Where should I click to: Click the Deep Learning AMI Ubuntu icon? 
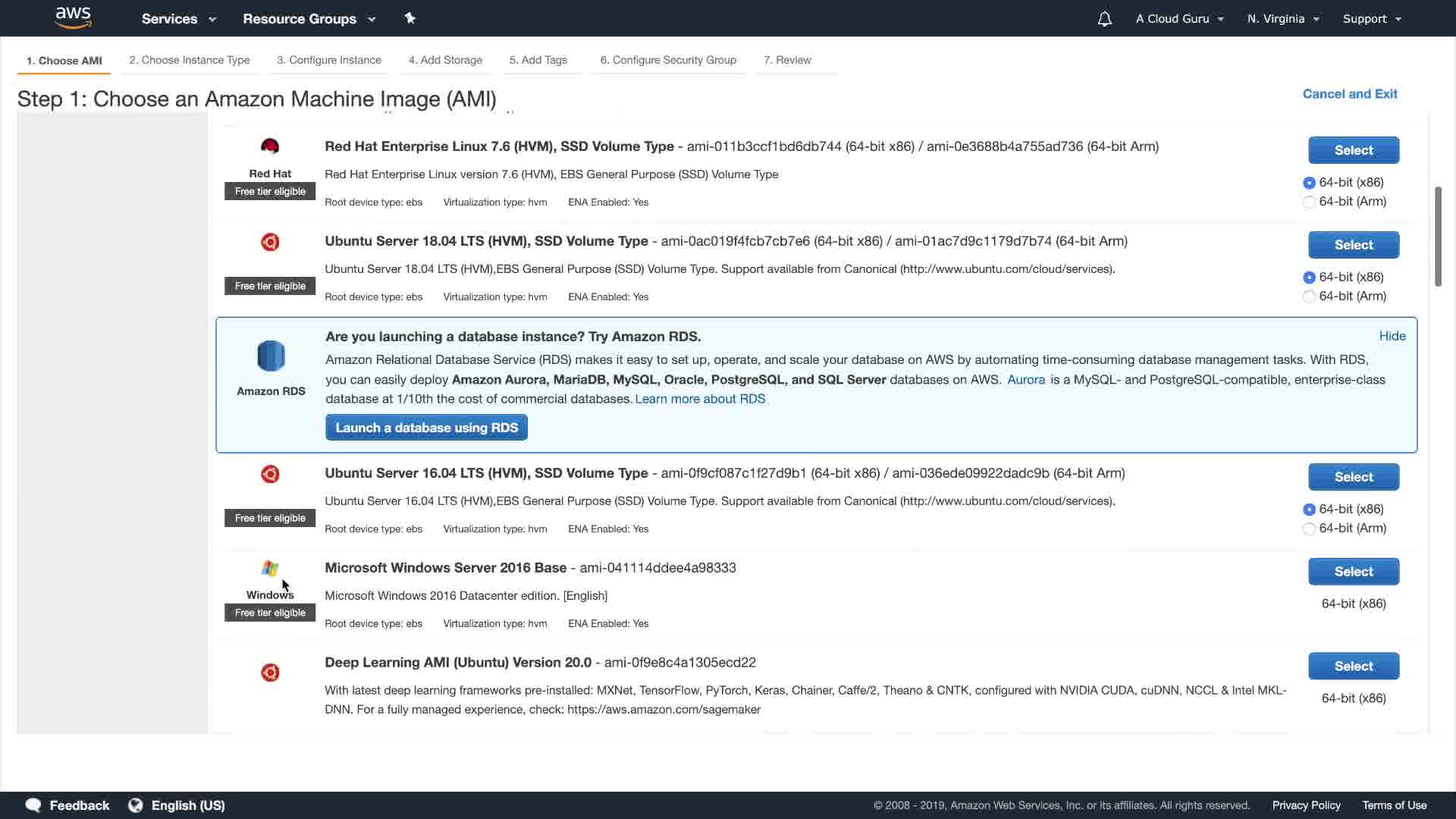(x=270, y=673)
